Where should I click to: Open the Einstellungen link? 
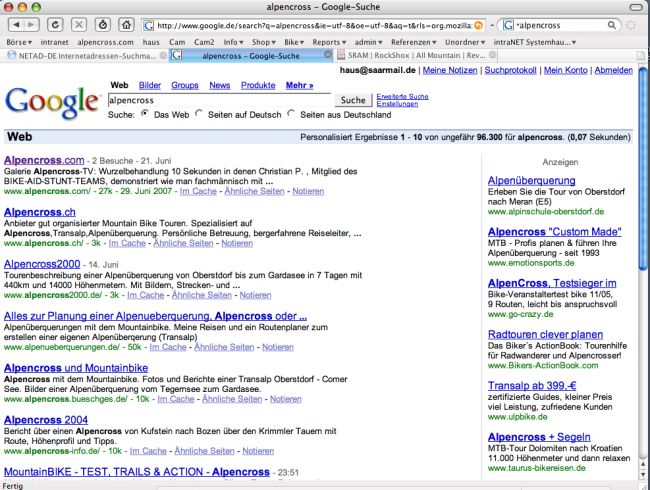(x=397, y=104)
